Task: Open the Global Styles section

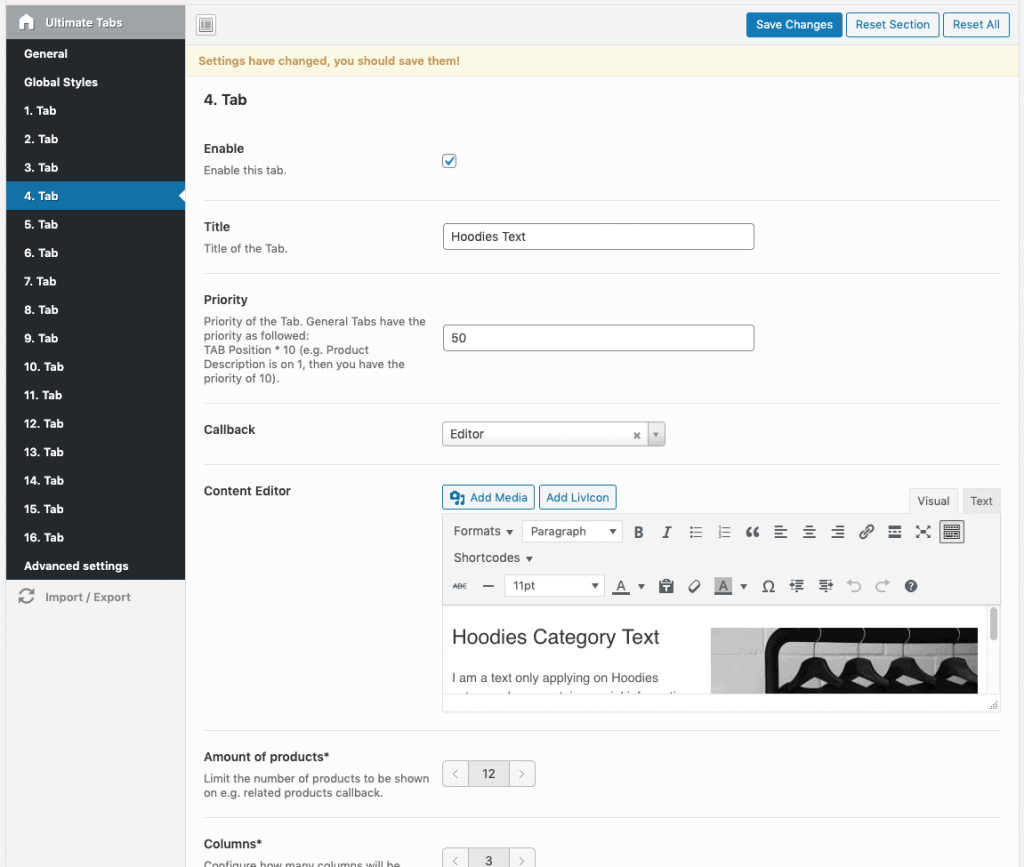Action: (95, 82)
